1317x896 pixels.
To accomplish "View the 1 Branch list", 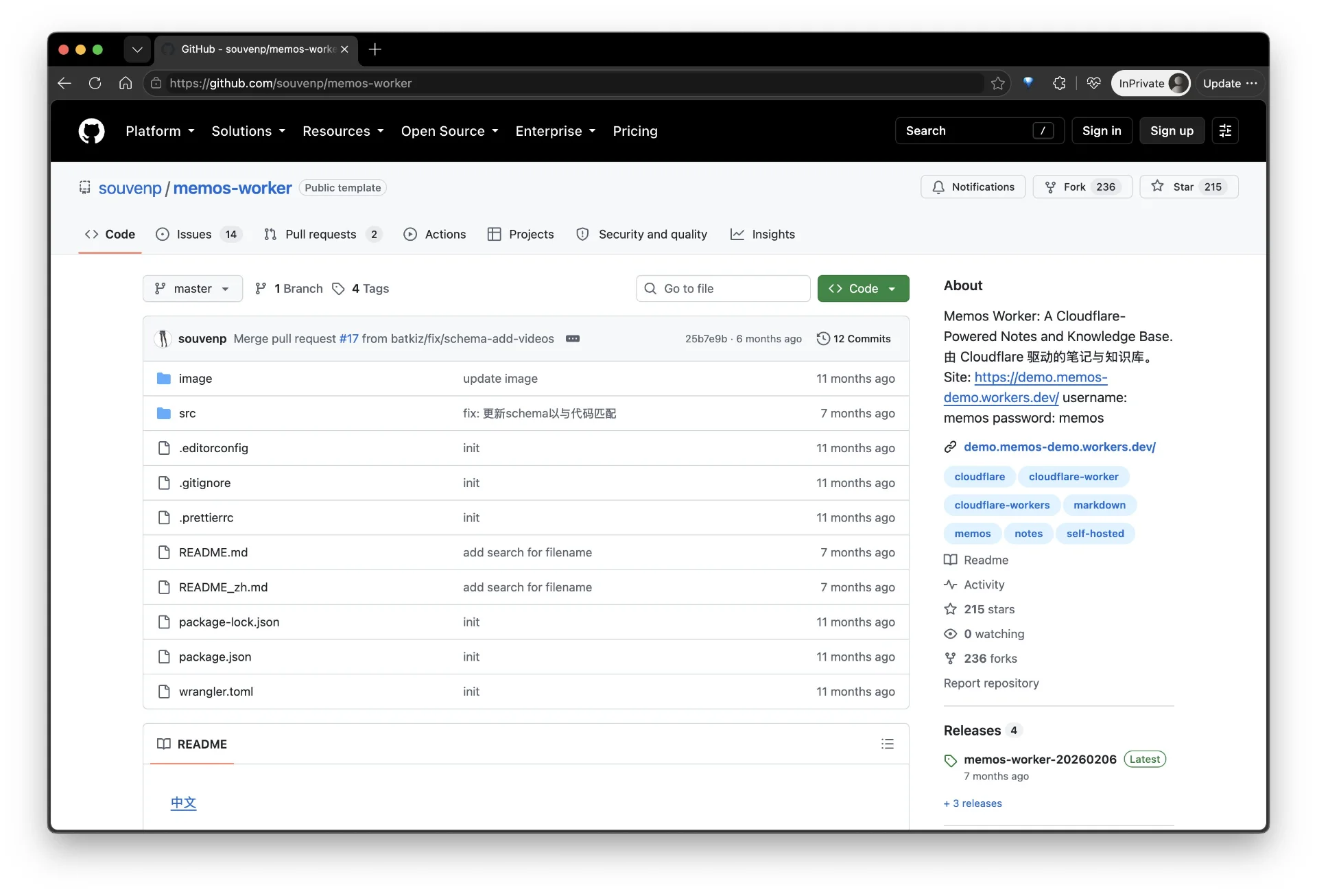I will [x=289, y=289].
